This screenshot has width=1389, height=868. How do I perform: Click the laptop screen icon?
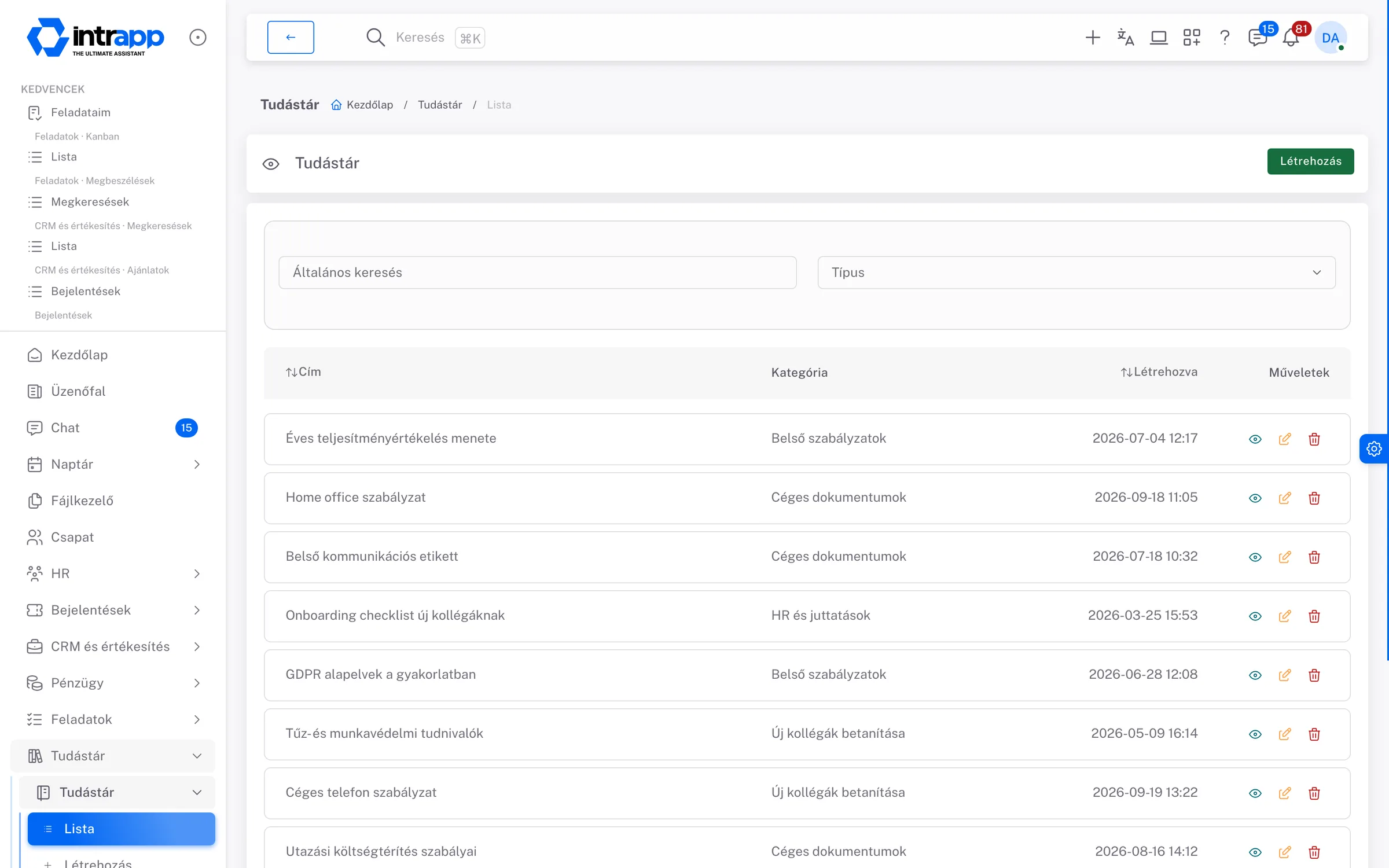click(x=1158, y=38)
